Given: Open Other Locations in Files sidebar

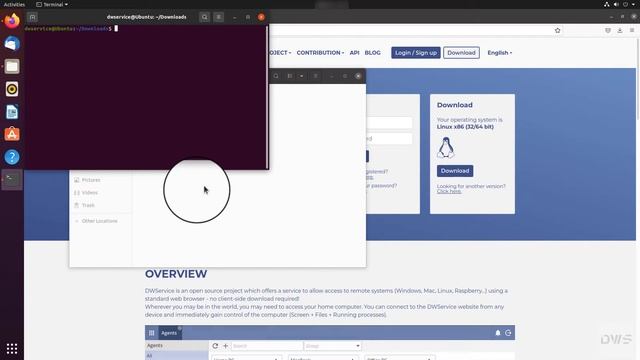Looking at the screenshot, I should (99, 221).
